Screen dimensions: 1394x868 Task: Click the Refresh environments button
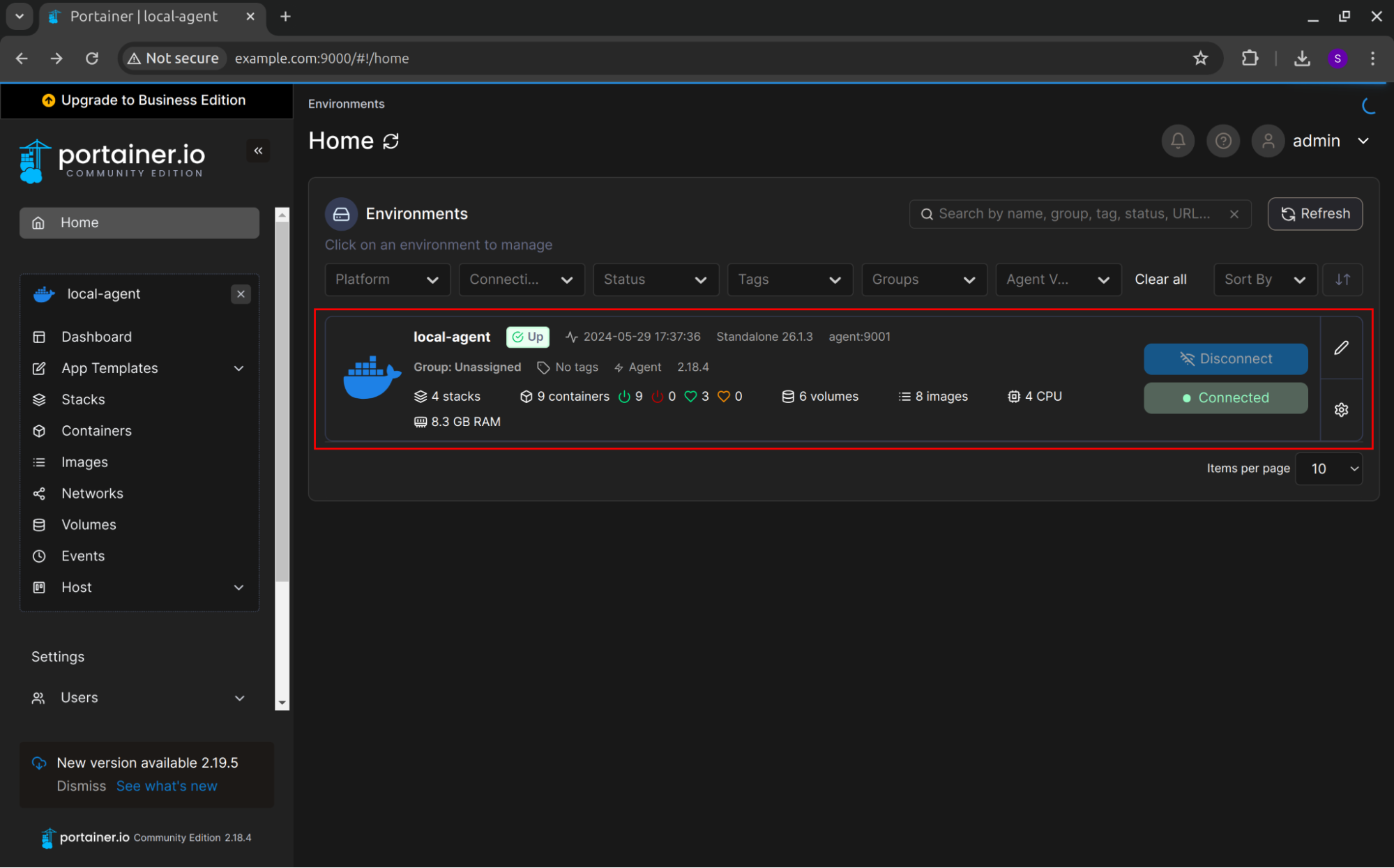click(x=1315, y=214)
